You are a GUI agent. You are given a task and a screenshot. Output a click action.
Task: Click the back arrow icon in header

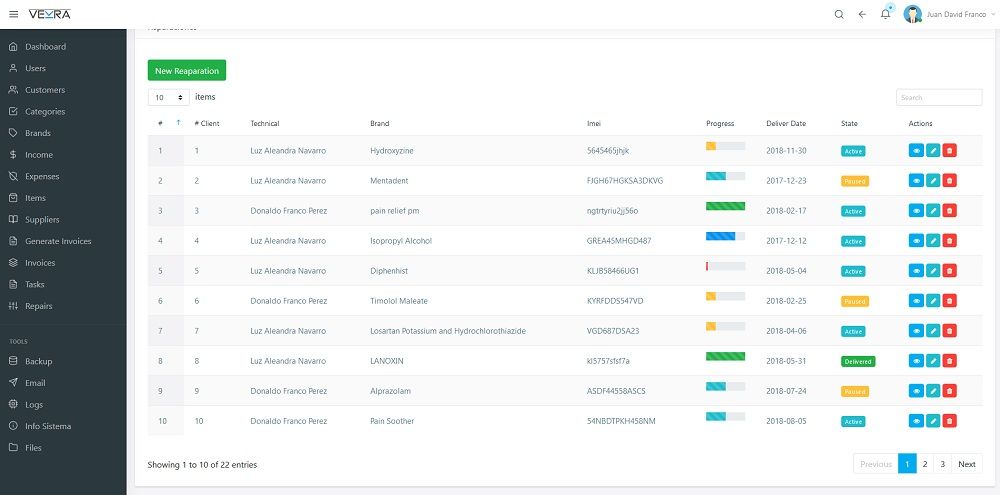pos(862,14)
